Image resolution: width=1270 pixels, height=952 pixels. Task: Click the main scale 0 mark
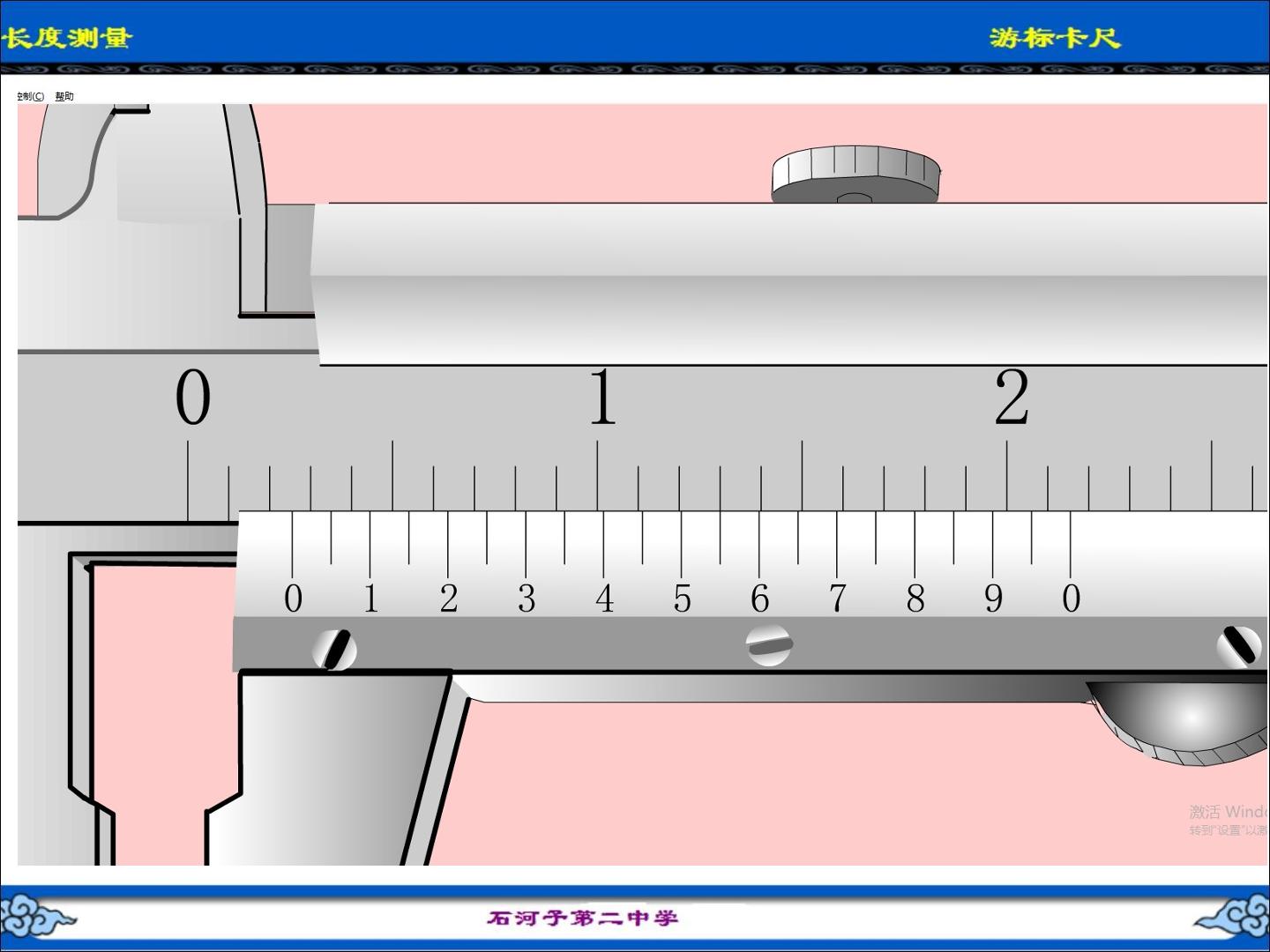(193, 397)
